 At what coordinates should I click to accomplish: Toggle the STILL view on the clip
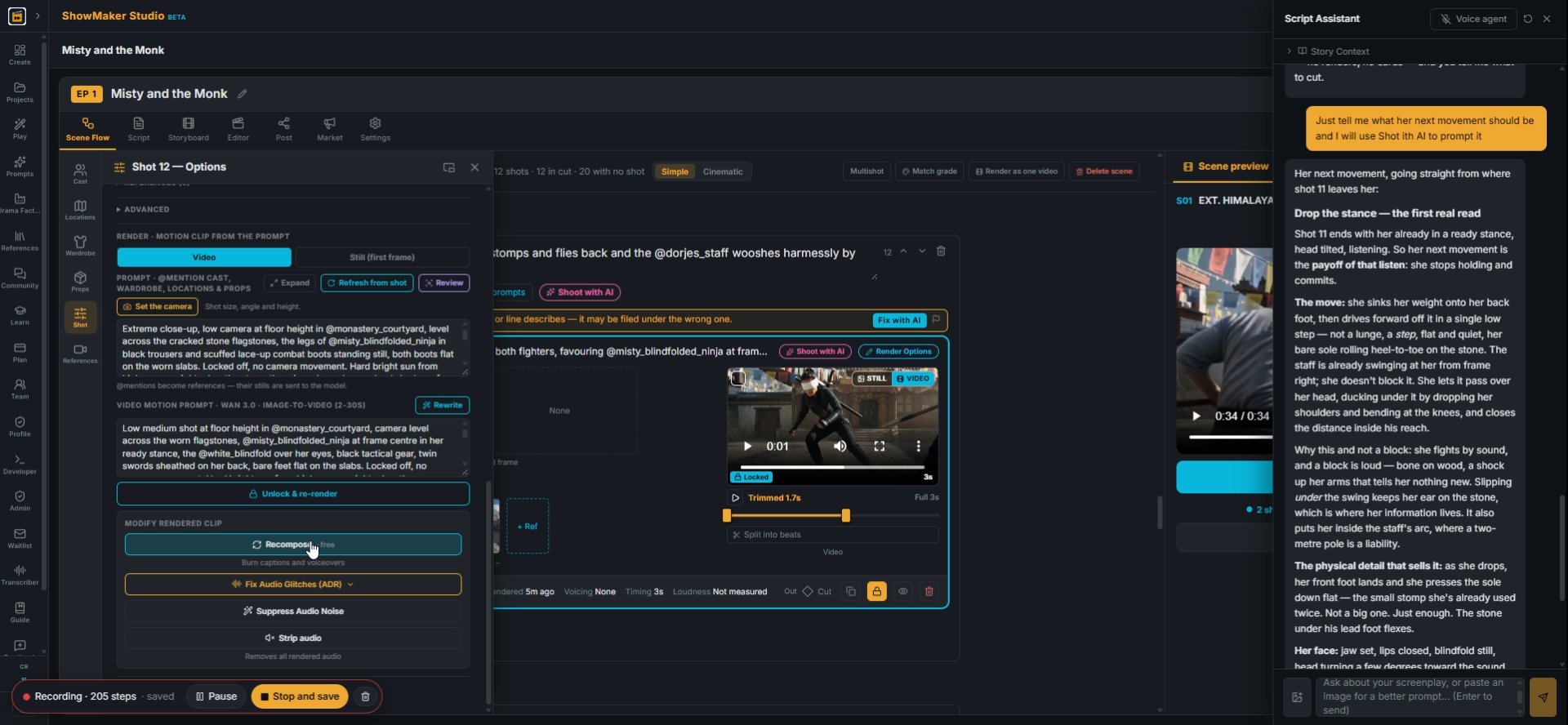pos(871,379)
